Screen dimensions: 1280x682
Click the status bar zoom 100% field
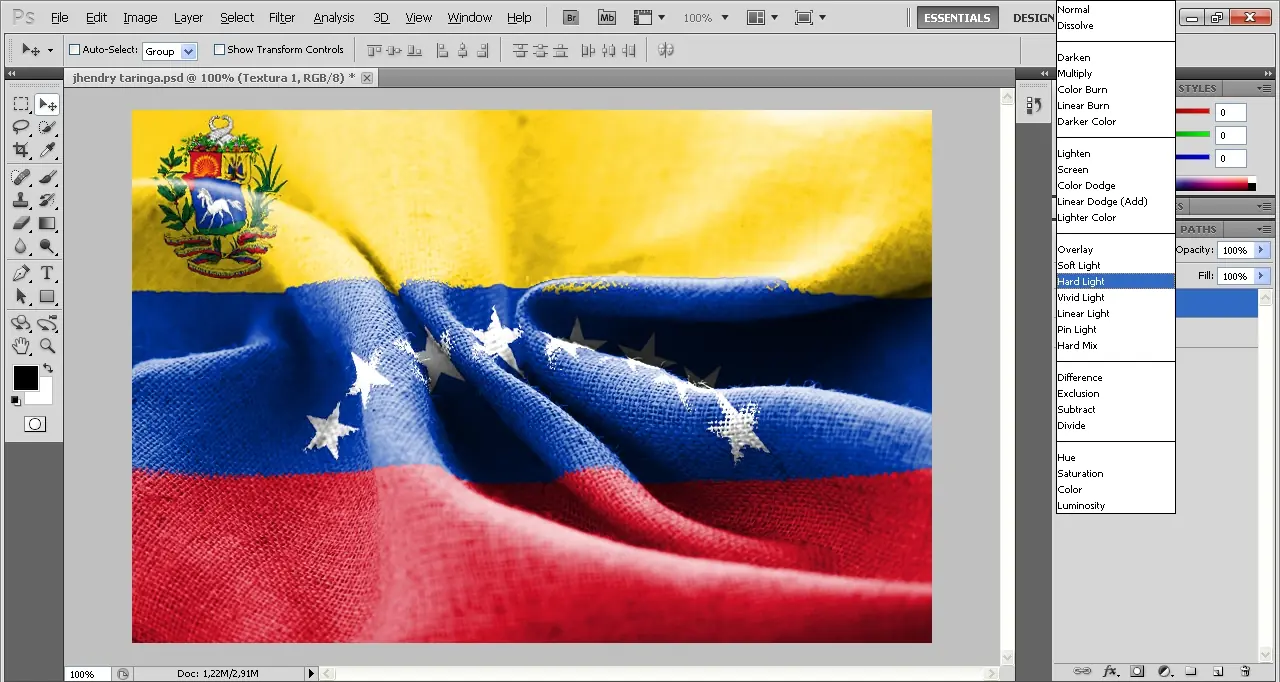[x=88, y=674]
